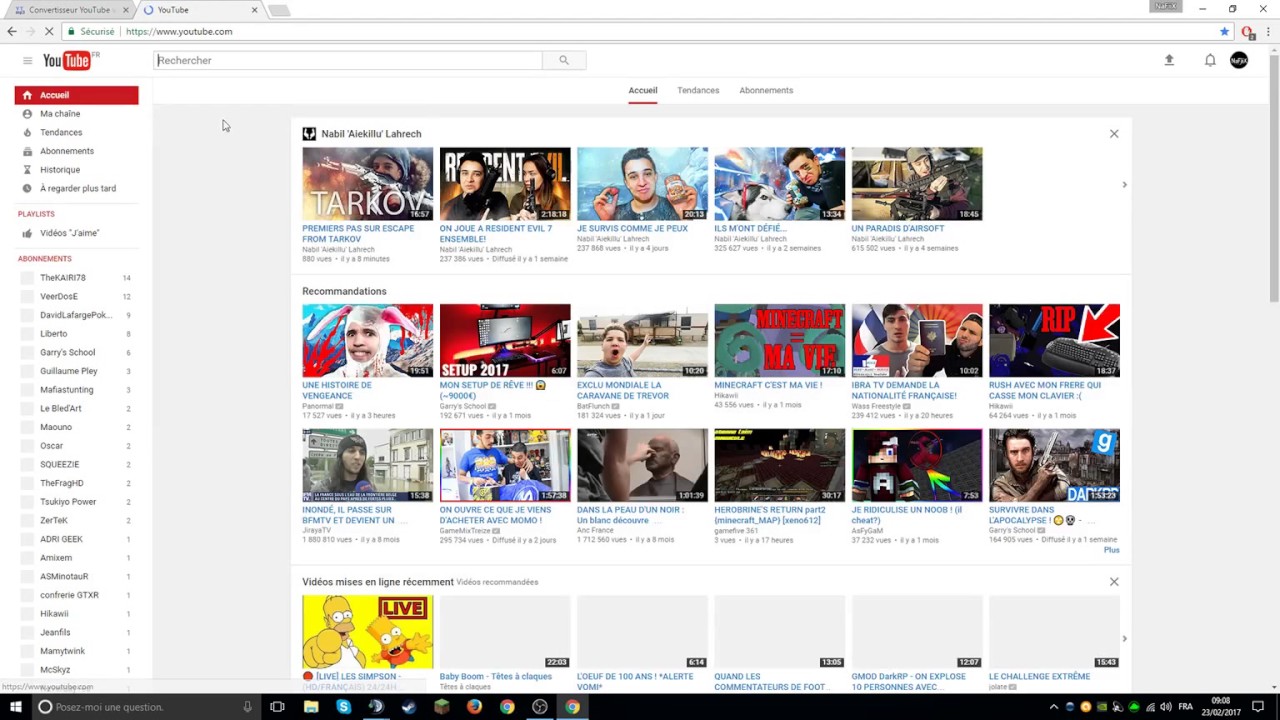Open IBRA TV DEMANDE LA NATIONALITÉ title
1280x720 pixels.
point(904,390)
